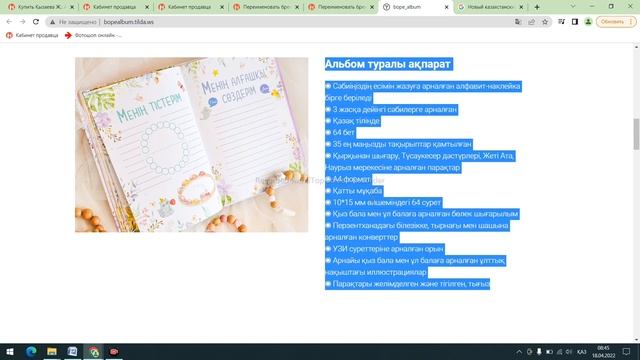Toggle the browser side panel
This screenshot has height=360, width=640.
point(575,22)
